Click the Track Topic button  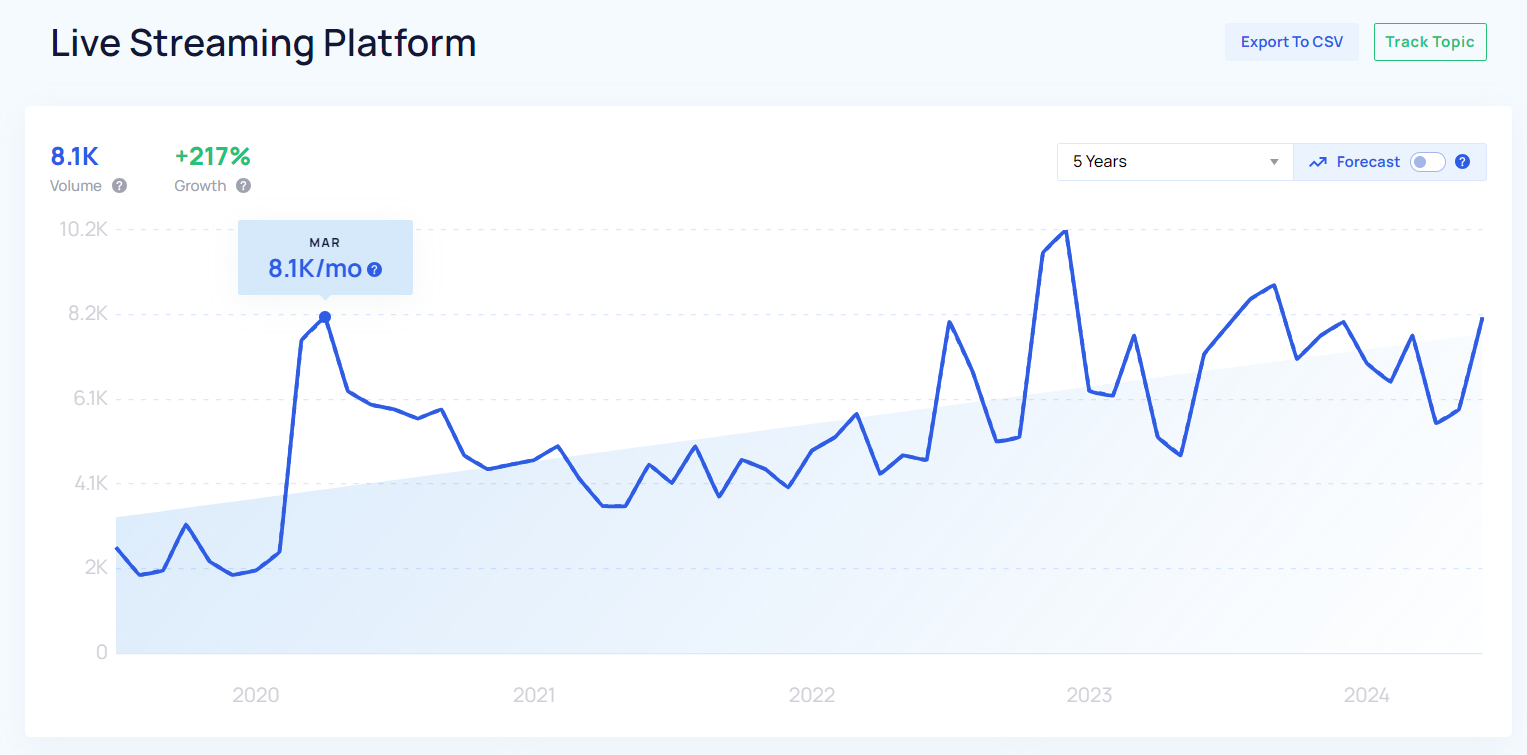1430,42
